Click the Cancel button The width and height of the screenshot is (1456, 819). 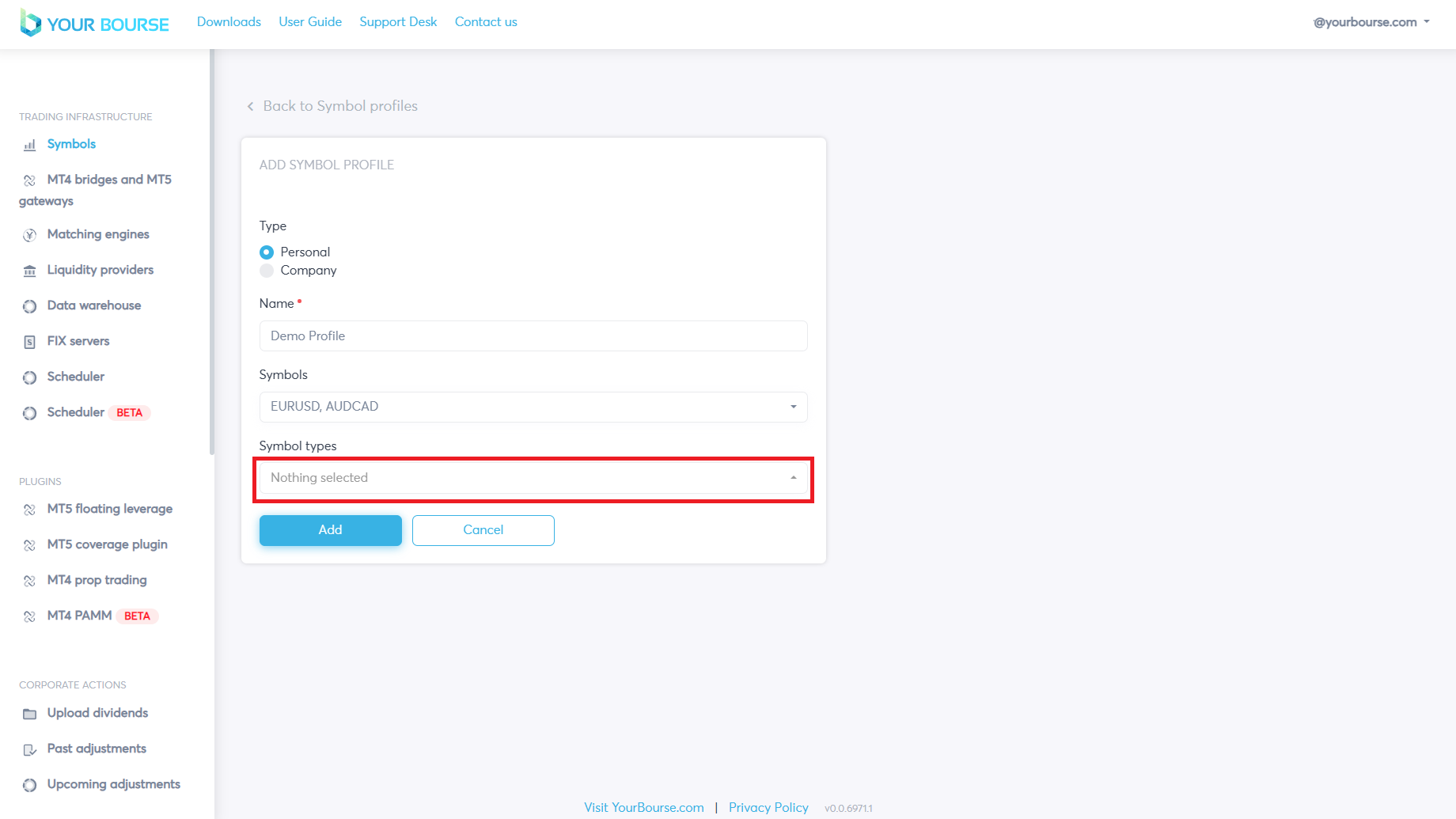coord(483,530)
